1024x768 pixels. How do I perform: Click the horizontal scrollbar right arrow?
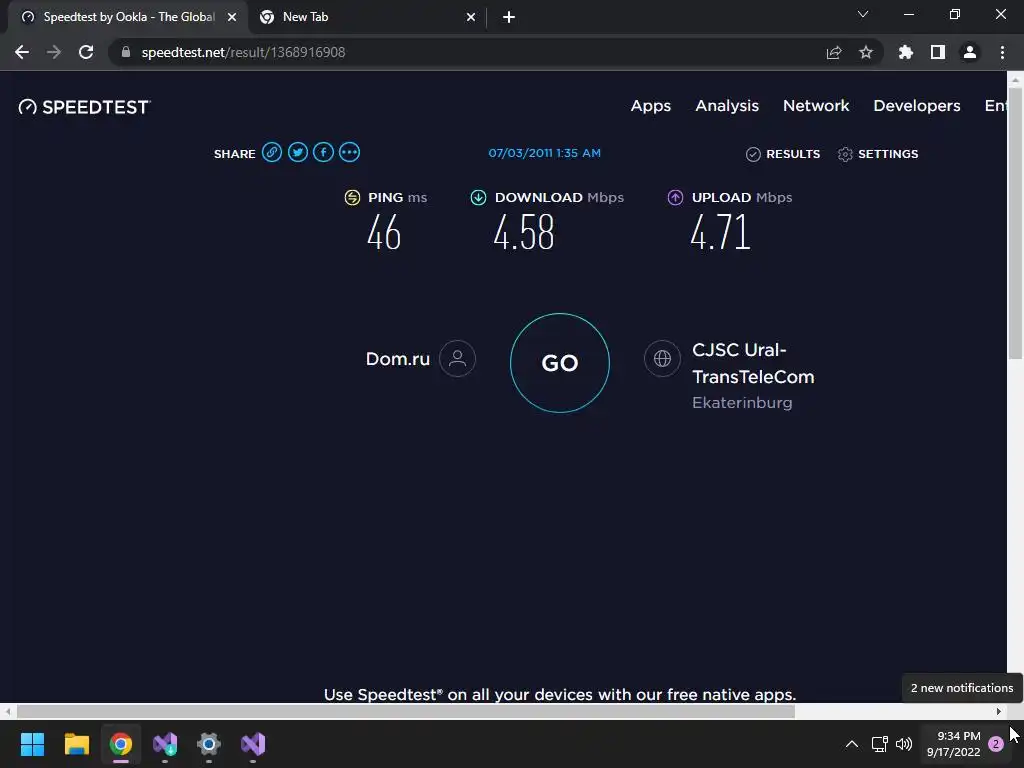point(999,711)
